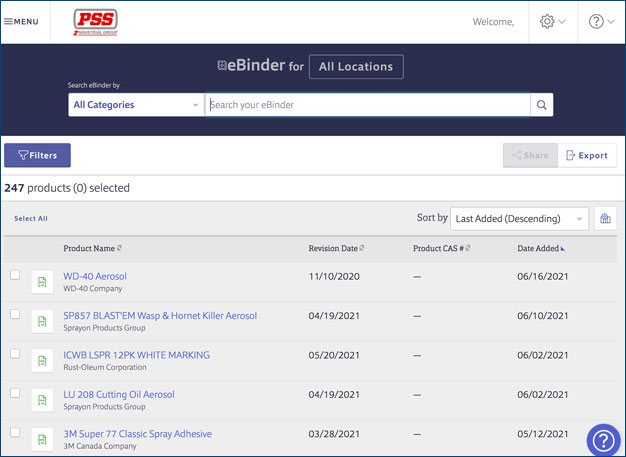Check the WD-40 Aerosol row checkbox

[x=15, y=275]
